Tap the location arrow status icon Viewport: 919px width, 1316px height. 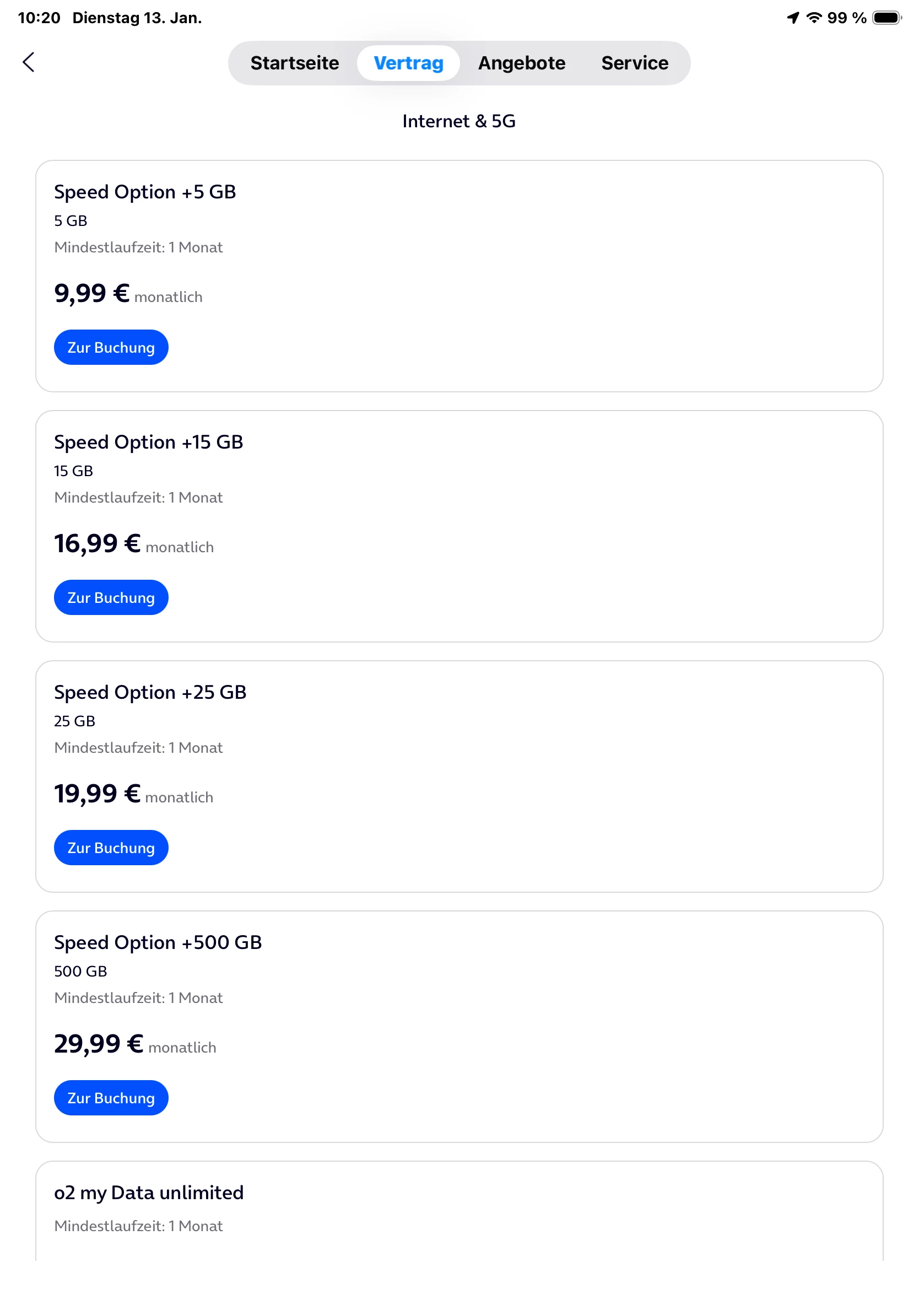click(793, 18)
